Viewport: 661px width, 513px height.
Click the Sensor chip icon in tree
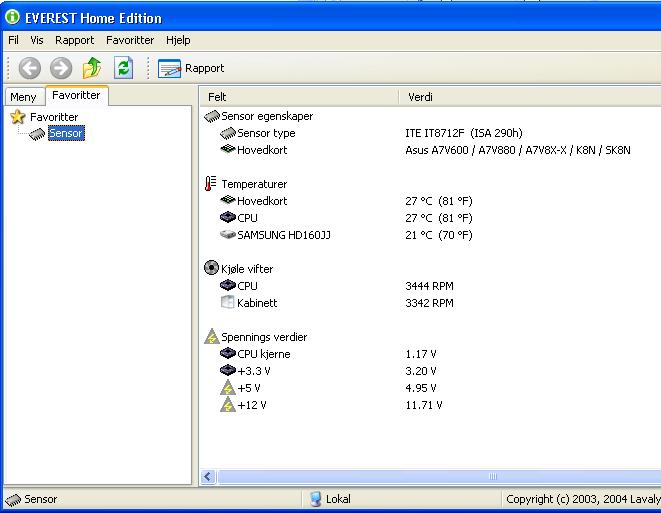37,134
